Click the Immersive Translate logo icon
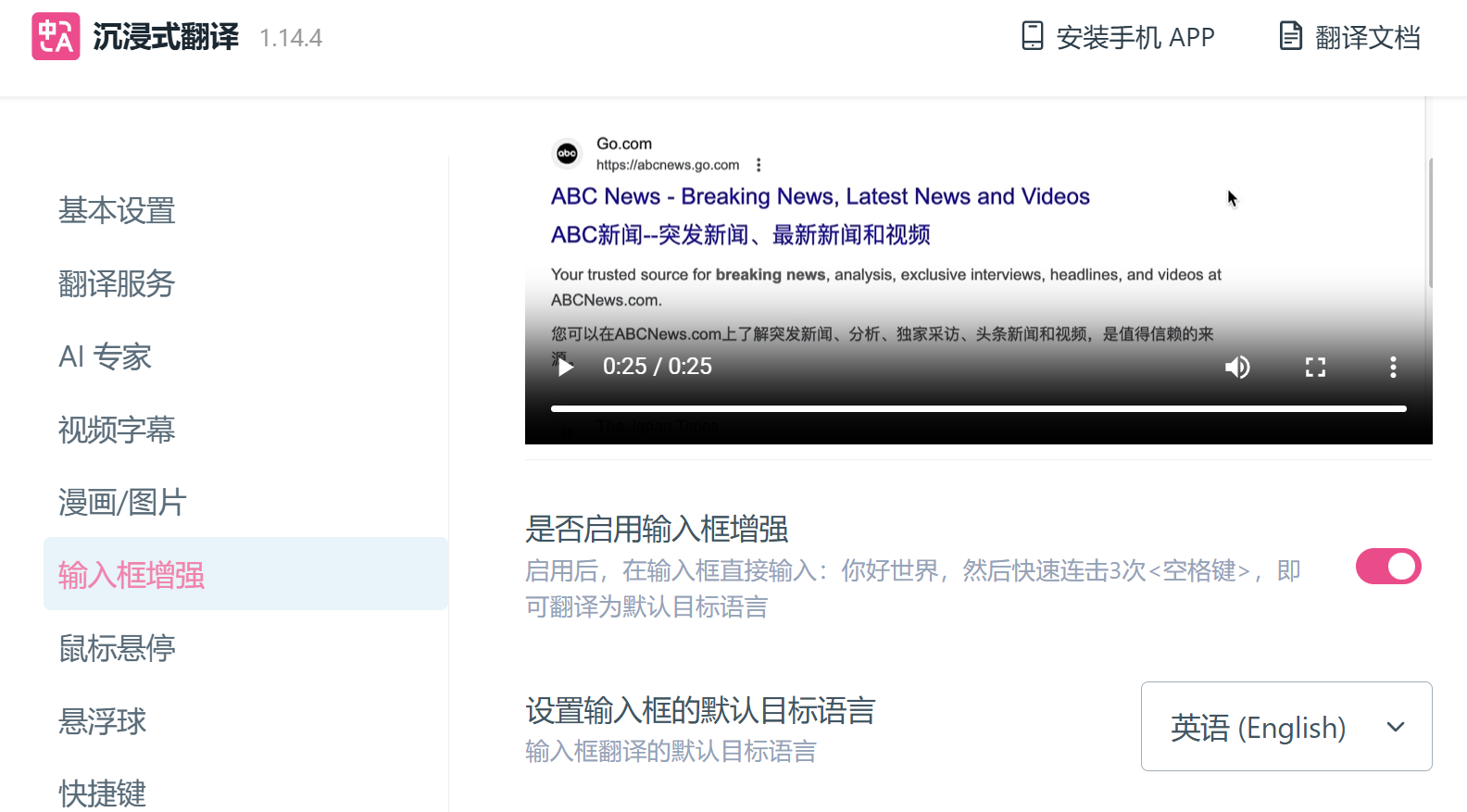The height and width of the screenshot is (812, 1467). [x=56, y=36]
